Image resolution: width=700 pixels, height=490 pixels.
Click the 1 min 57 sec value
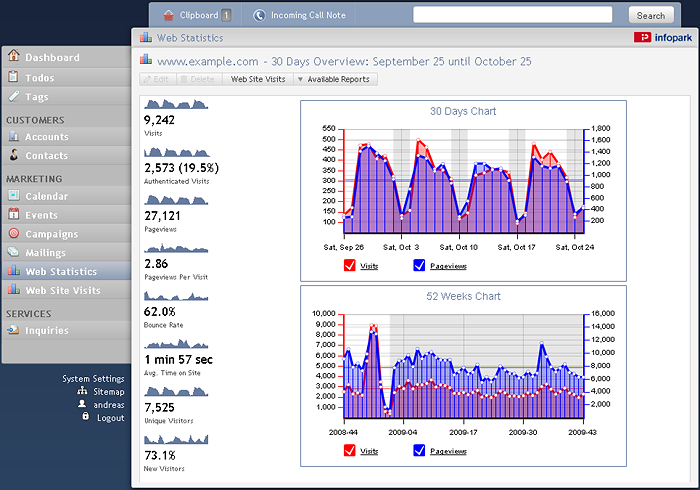179,360
